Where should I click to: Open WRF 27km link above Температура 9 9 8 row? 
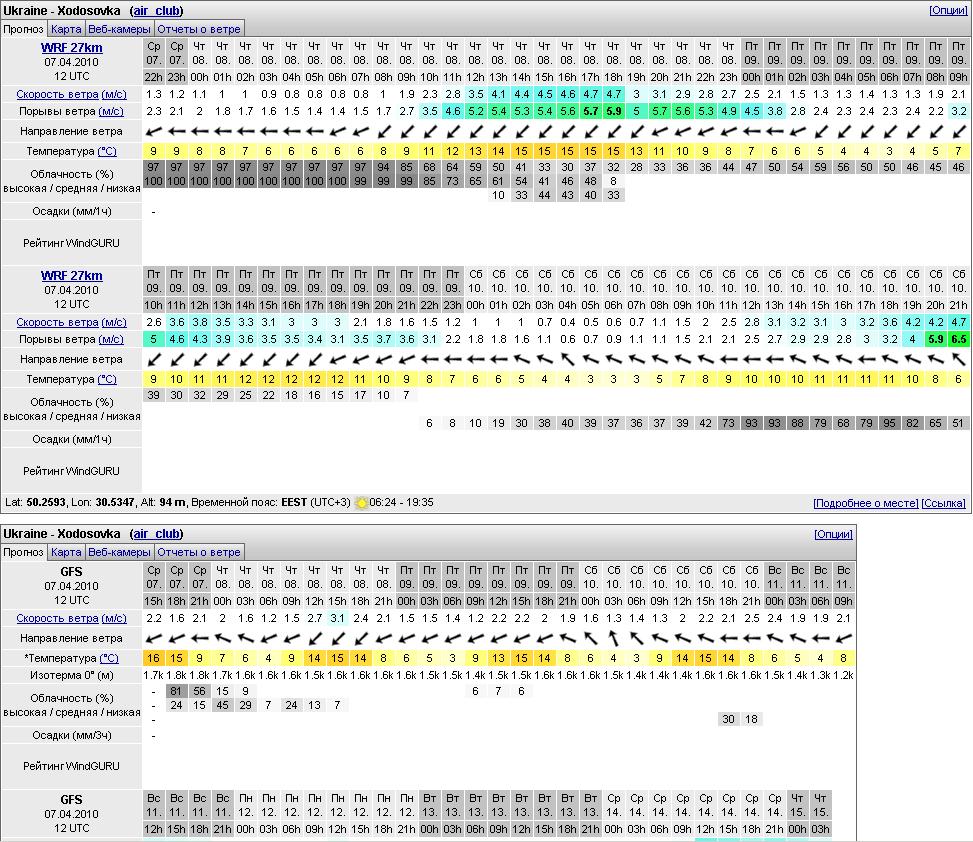point(71,47)
